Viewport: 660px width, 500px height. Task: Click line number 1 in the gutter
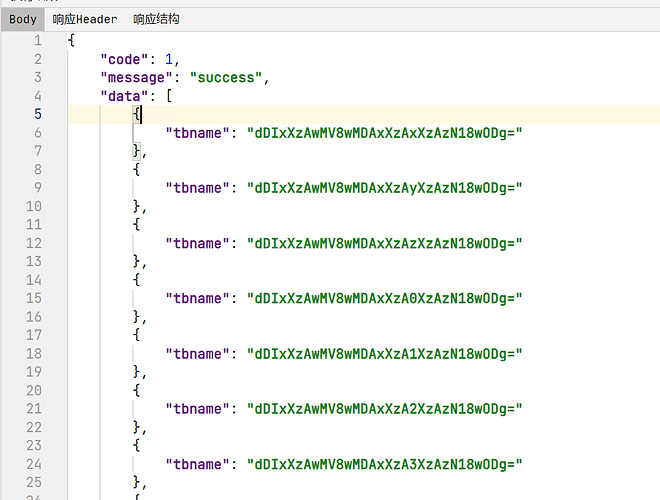pos(38,40)
